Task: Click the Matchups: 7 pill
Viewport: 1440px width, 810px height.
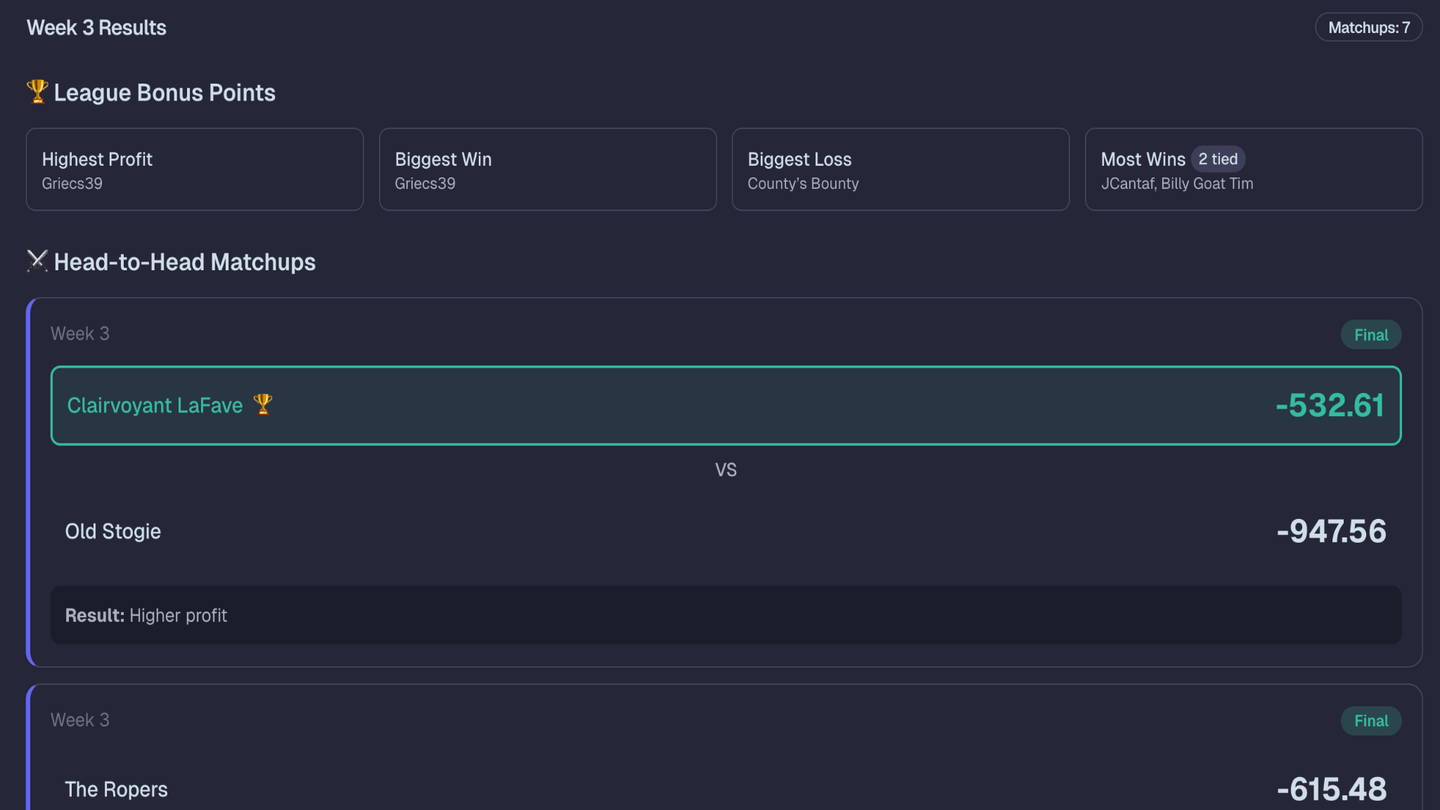Action: tap(1368, 27)
